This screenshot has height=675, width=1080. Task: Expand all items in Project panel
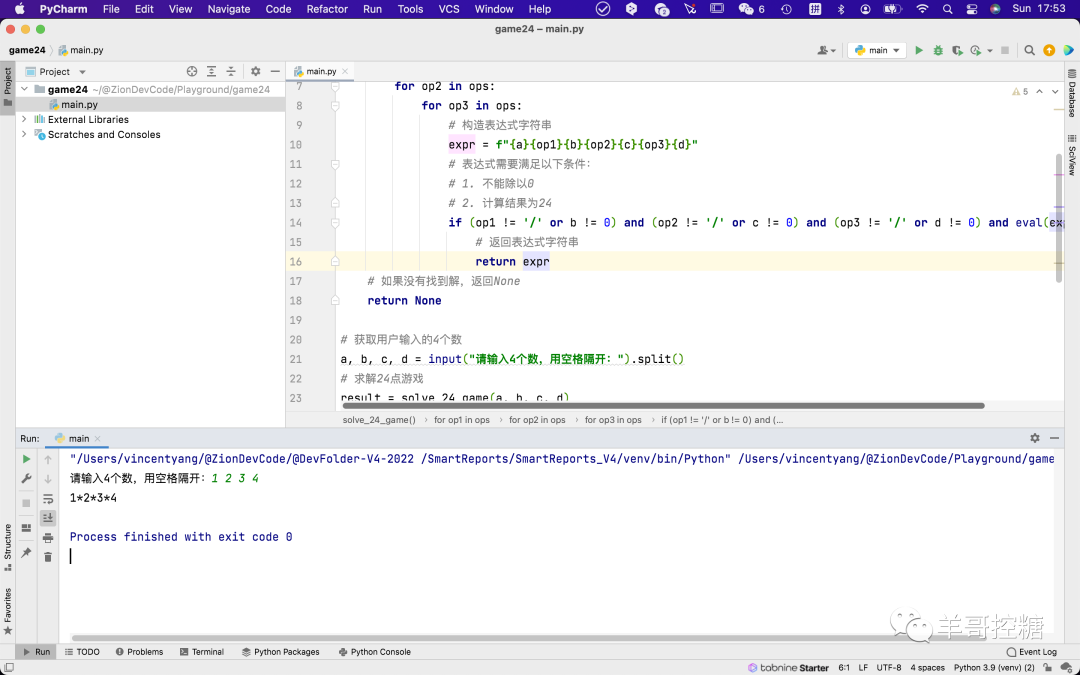[211, 72]
